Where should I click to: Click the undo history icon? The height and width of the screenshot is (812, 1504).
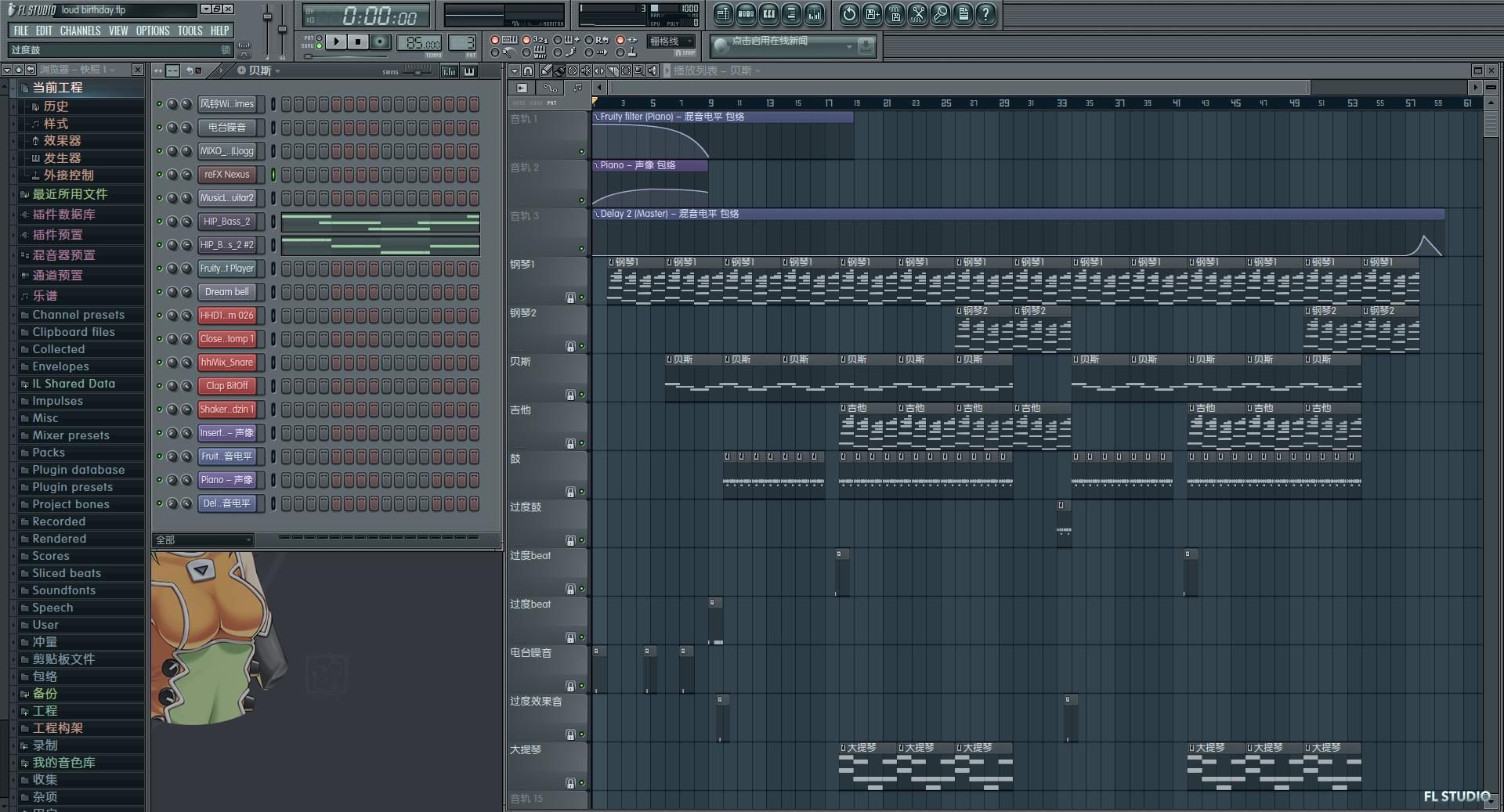(849, 13)
